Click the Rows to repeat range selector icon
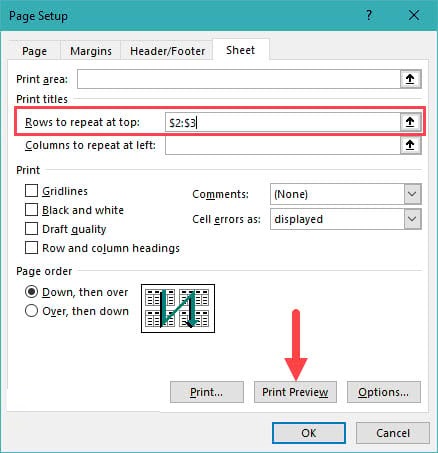The image size is (438, 453). point(410,122)
